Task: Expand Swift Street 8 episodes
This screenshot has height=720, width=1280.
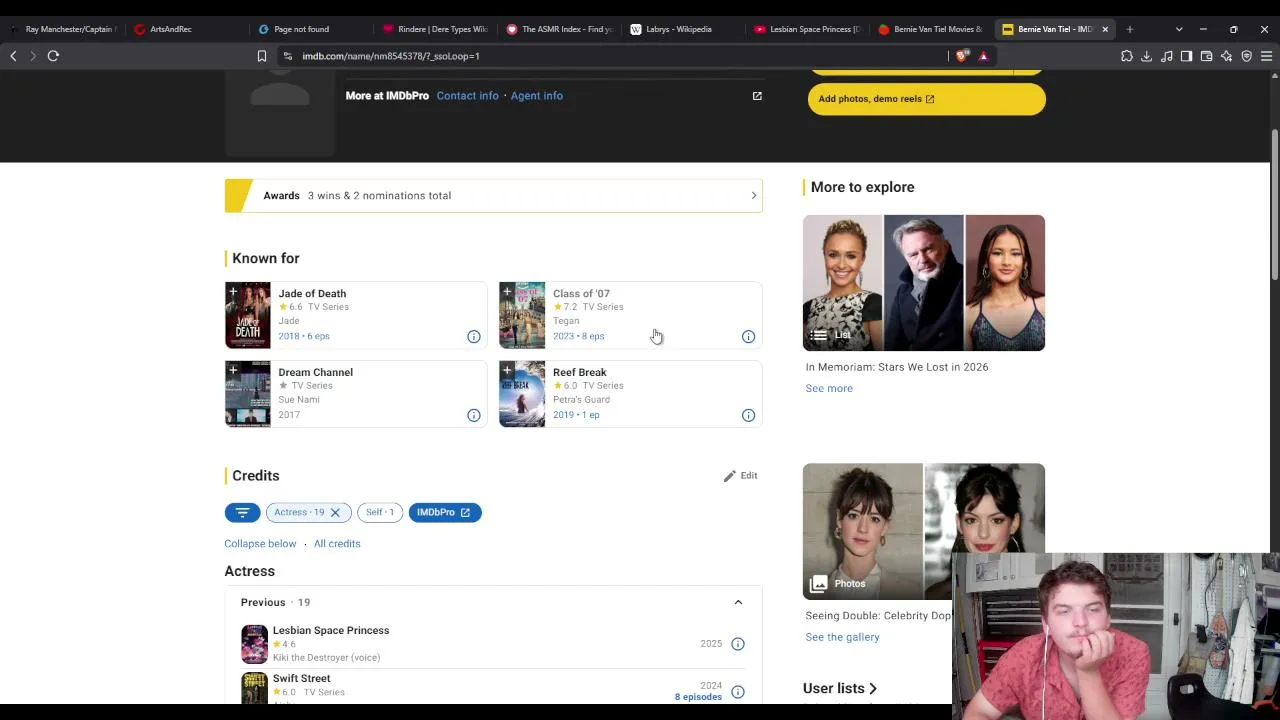Action: point(698,697)
